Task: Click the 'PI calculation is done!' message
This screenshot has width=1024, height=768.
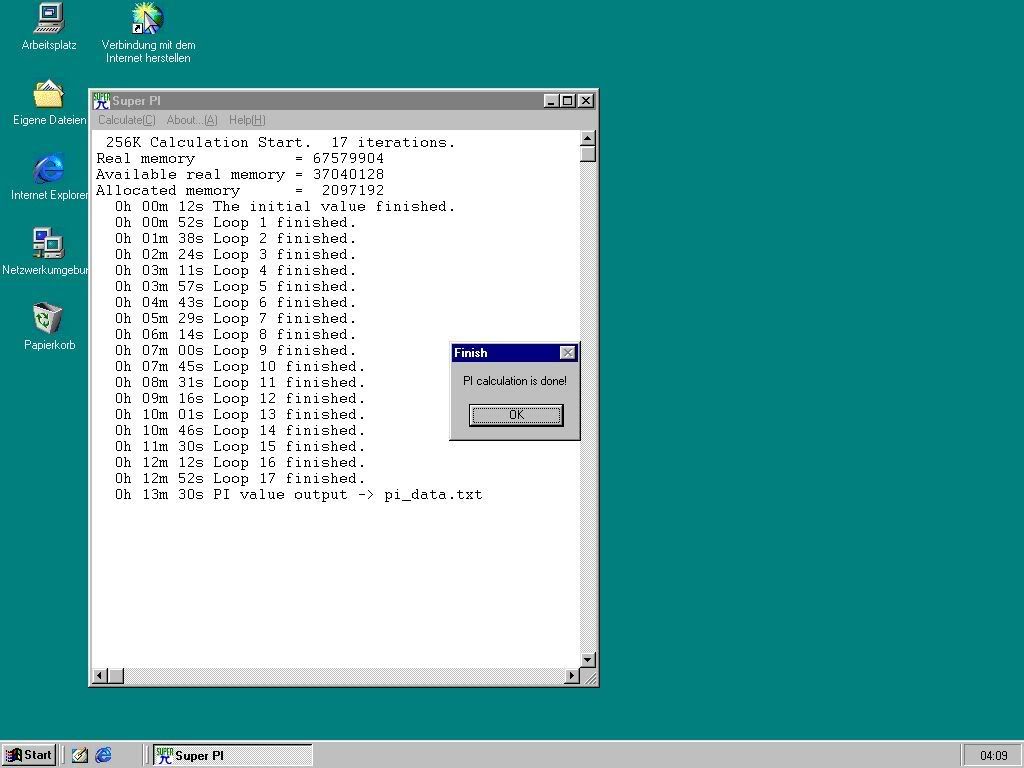Action: pos(515,381)
